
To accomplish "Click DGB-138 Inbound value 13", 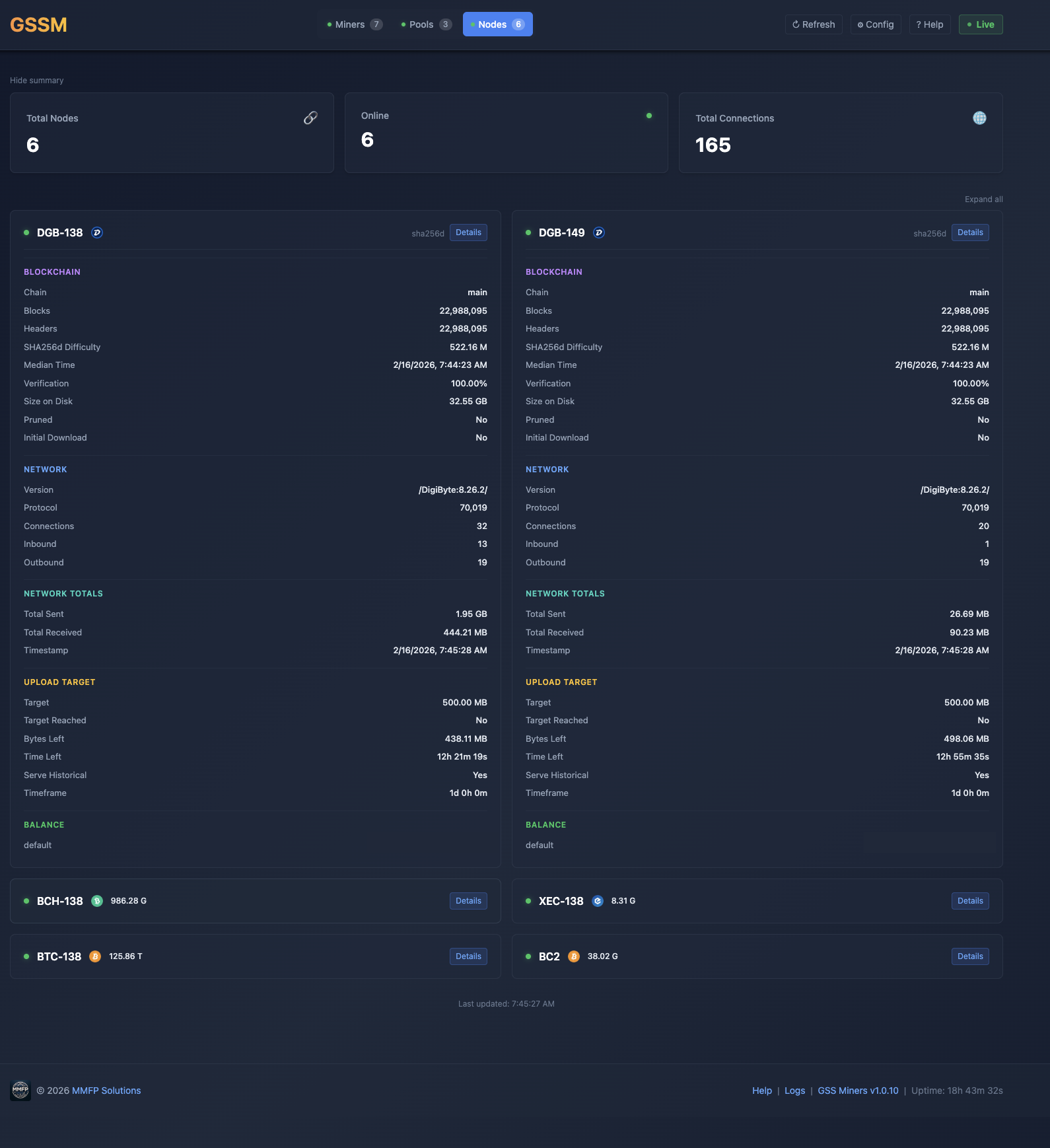I will tap(482, 544).
